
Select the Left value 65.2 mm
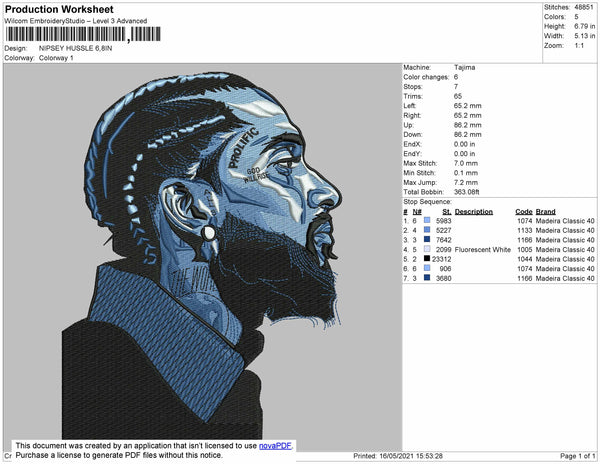[x=468, y=106]
